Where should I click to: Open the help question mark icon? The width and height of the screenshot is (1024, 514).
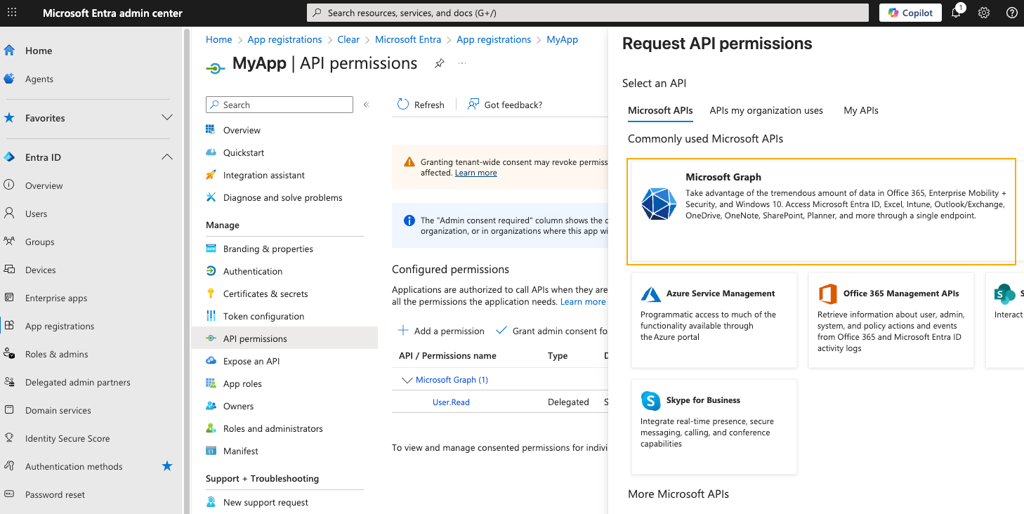point(1012,13)
